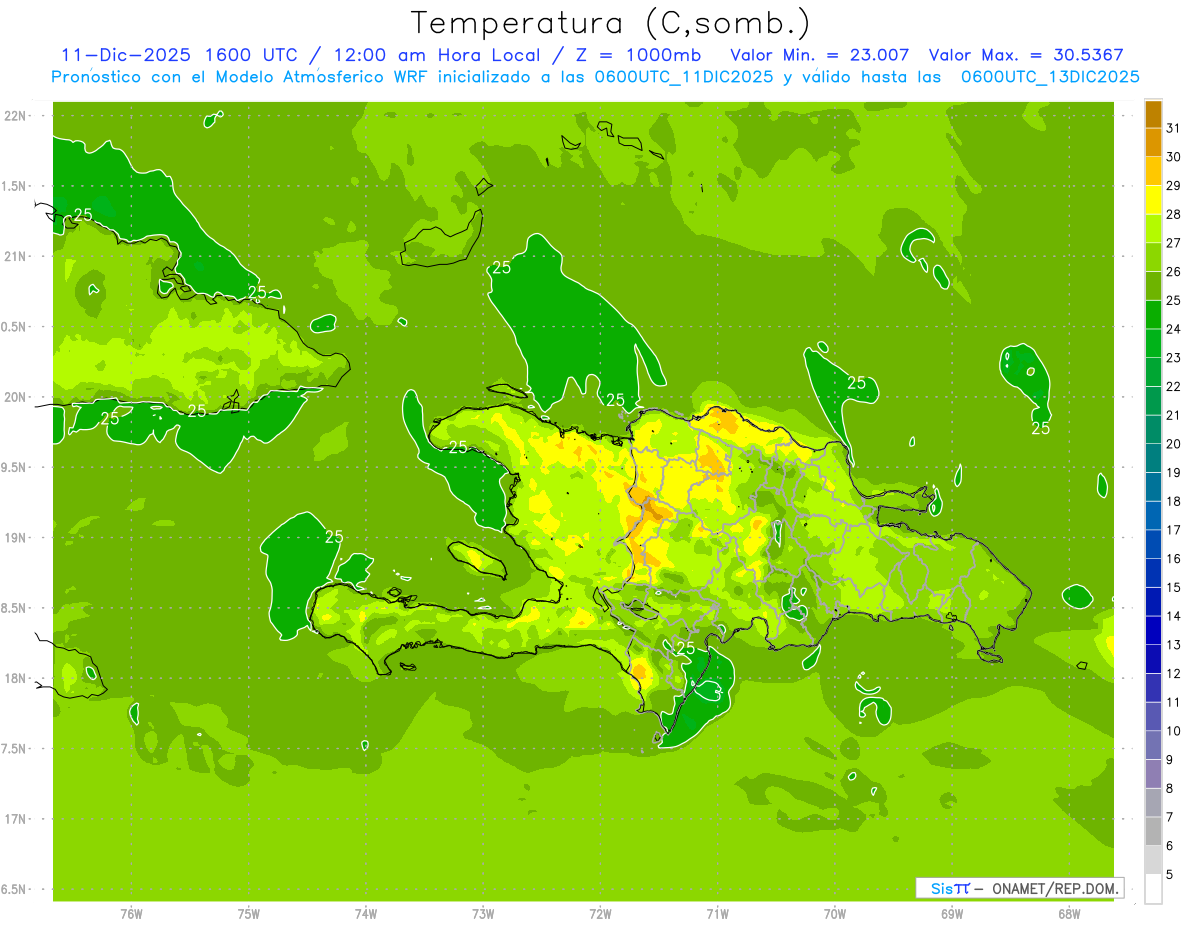Image resolution: width=1200 pixels, height=927 pixels.
Task: Click the Temperatura (C,somb.) title
Action: [x=610, y=23]
